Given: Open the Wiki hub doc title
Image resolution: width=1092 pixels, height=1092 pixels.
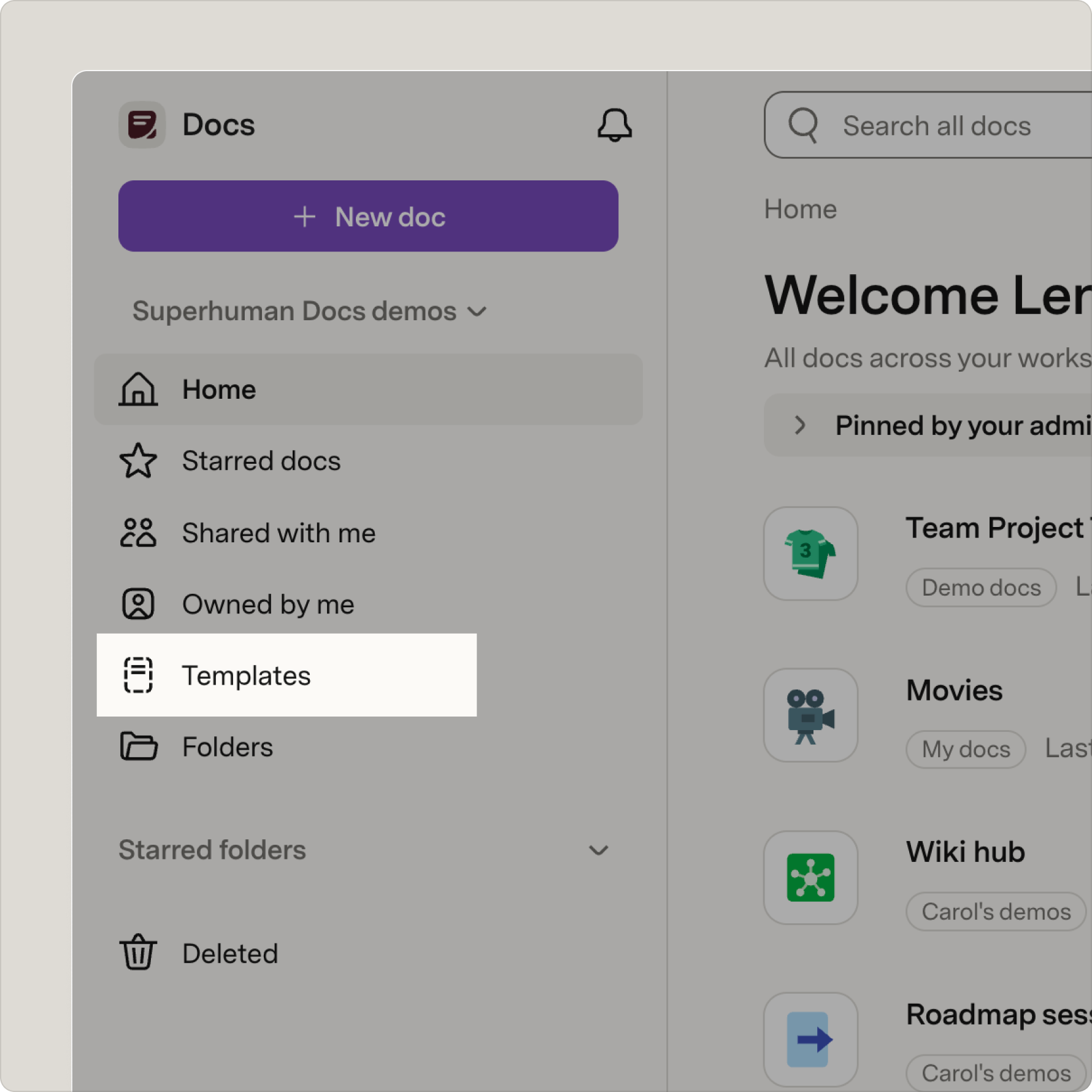Looking at the screenshot, I should (x=966, y=852).
